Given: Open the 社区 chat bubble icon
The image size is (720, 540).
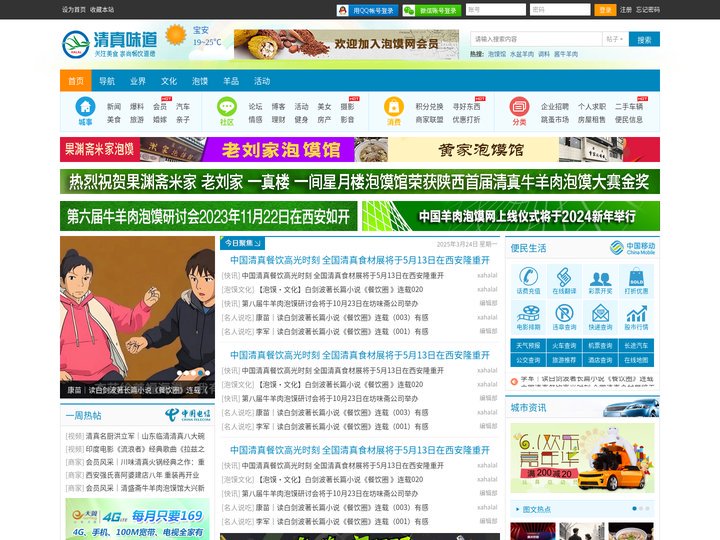Looking at the screenshot, I should pos(227,107).
